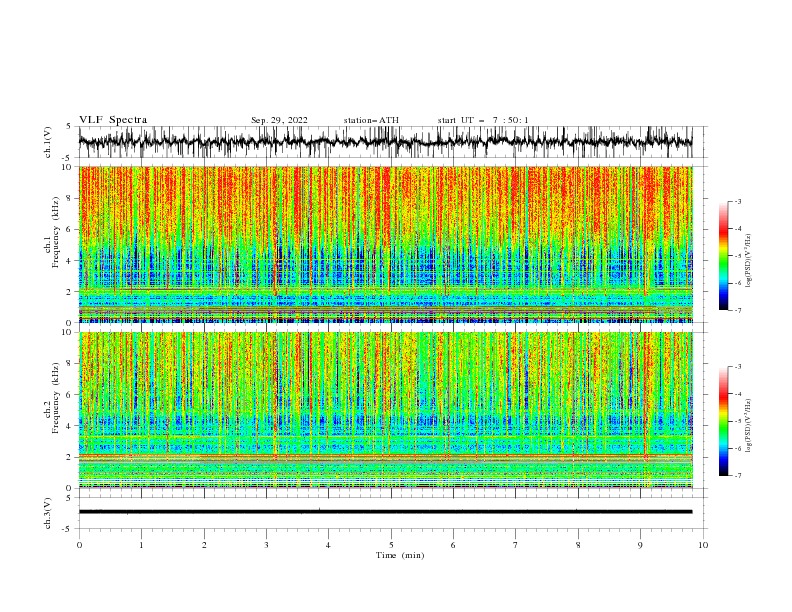
Task: Click the 'station=ATH' label
Action: click(371, 120)
